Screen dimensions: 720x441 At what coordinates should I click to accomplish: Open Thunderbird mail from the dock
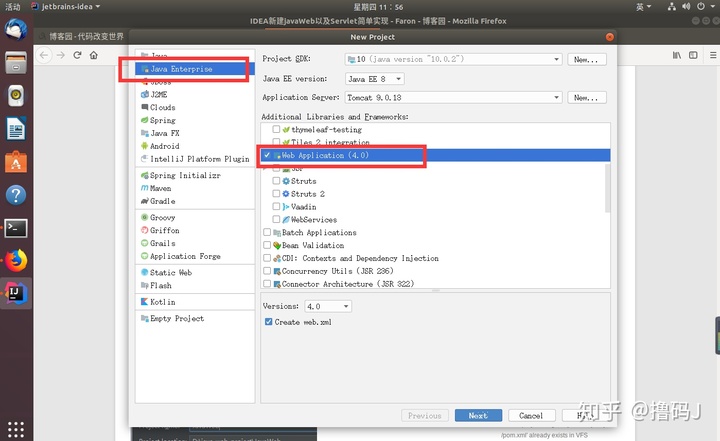coord(16,30)
